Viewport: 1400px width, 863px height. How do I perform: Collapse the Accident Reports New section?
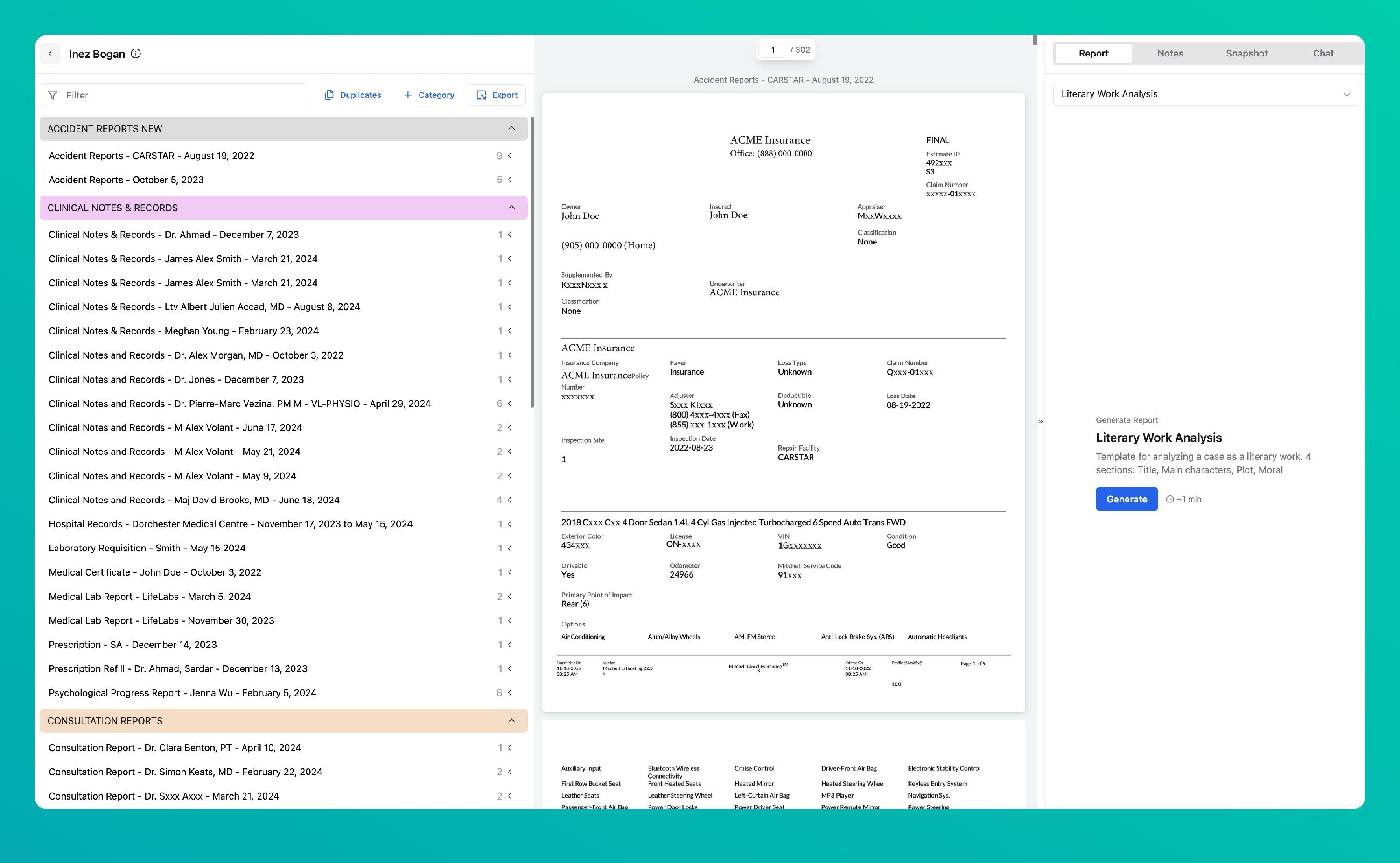click(511, 128)
